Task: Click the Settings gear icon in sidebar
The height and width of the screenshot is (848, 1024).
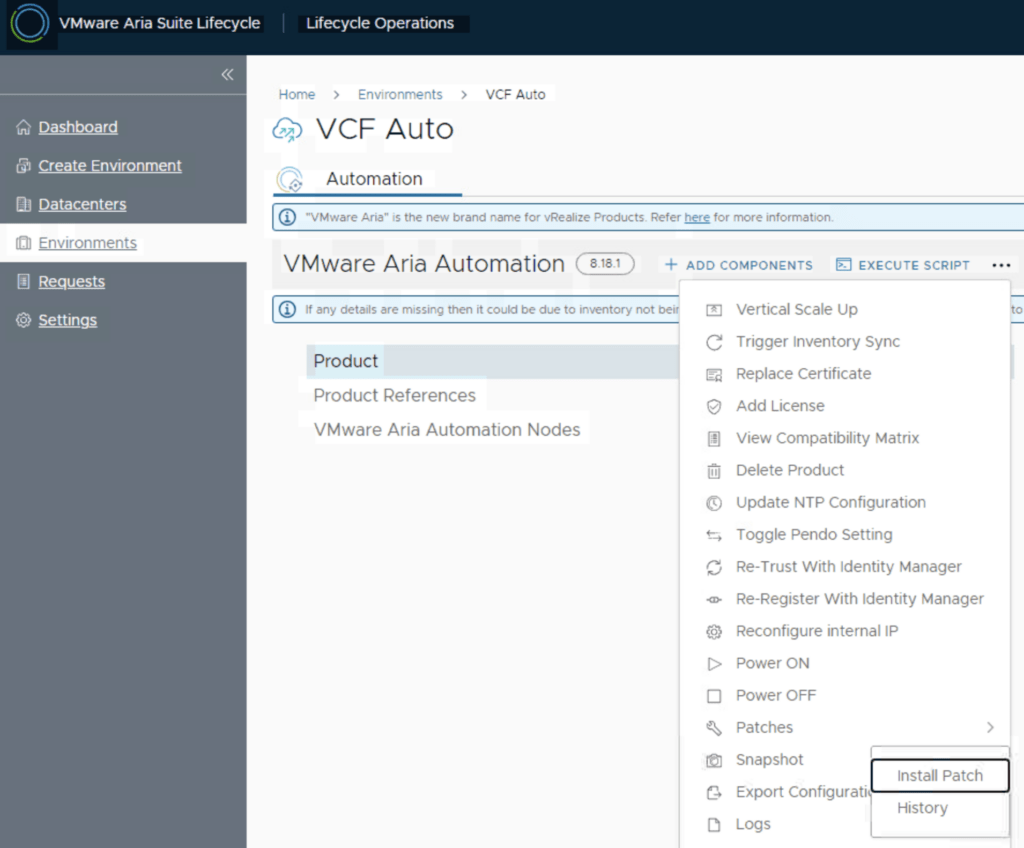Action: [24, 321]
